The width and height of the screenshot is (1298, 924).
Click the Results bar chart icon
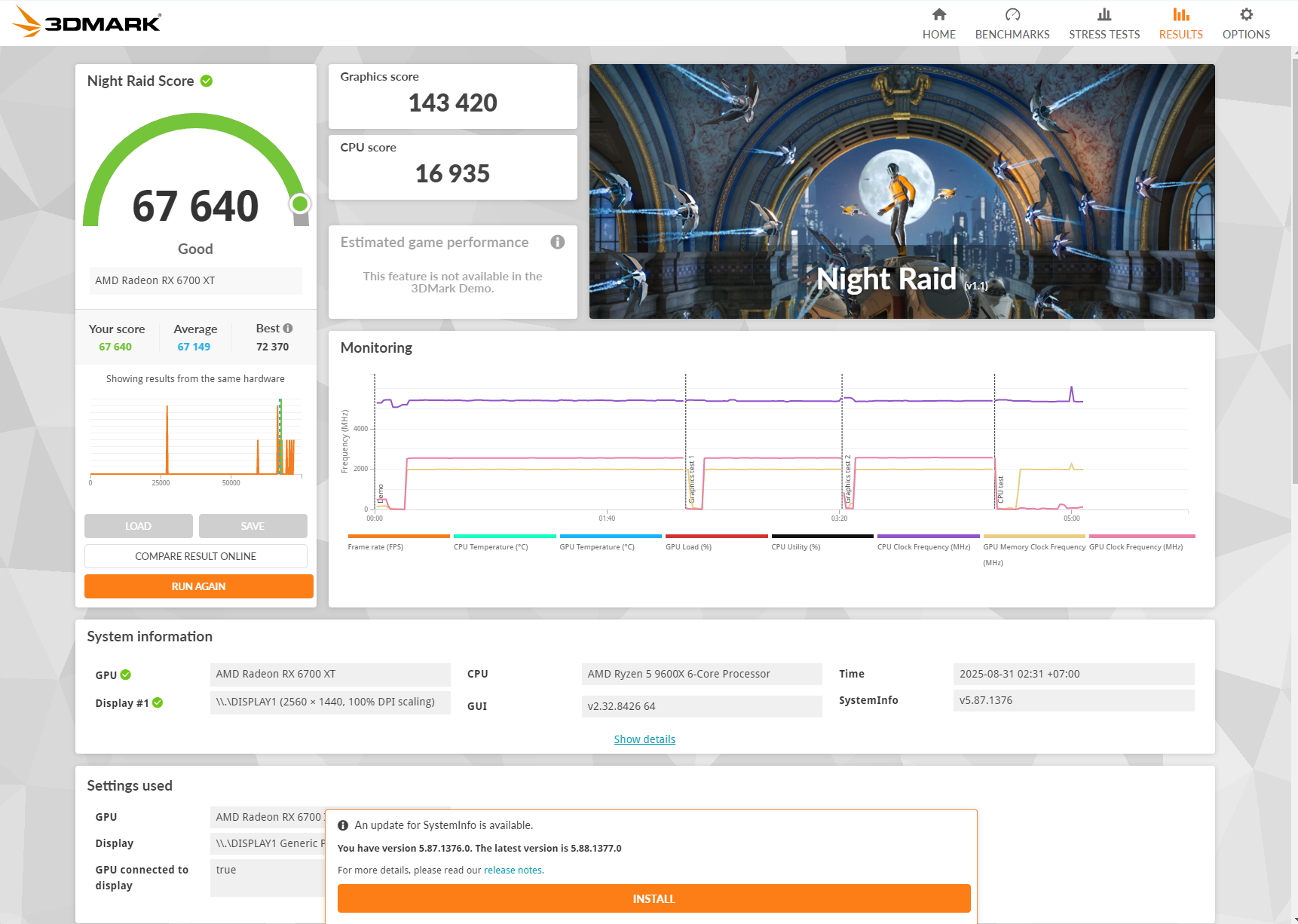tap(1180, 14)
